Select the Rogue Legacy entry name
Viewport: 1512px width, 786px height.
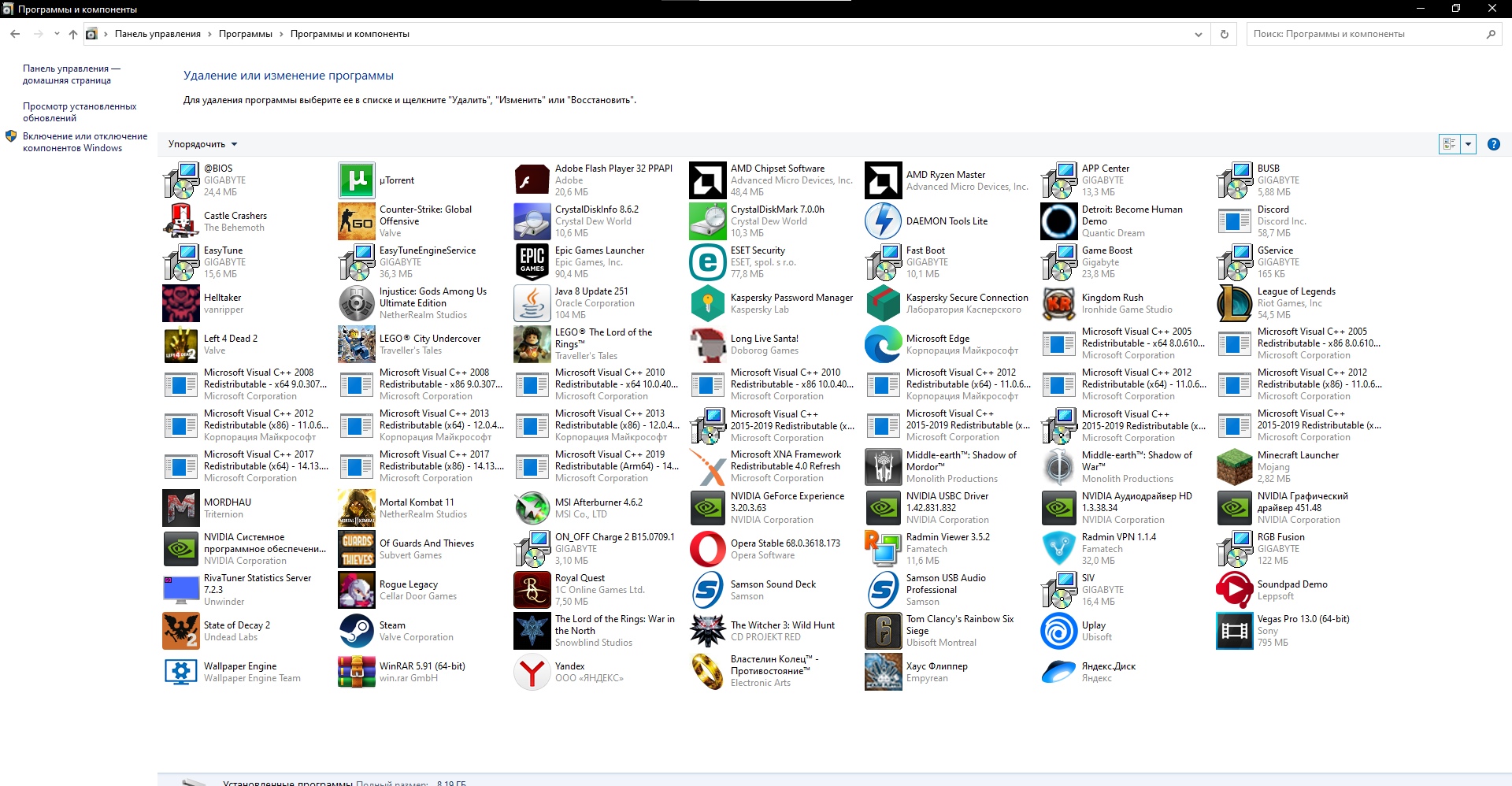tap(408, 584)
